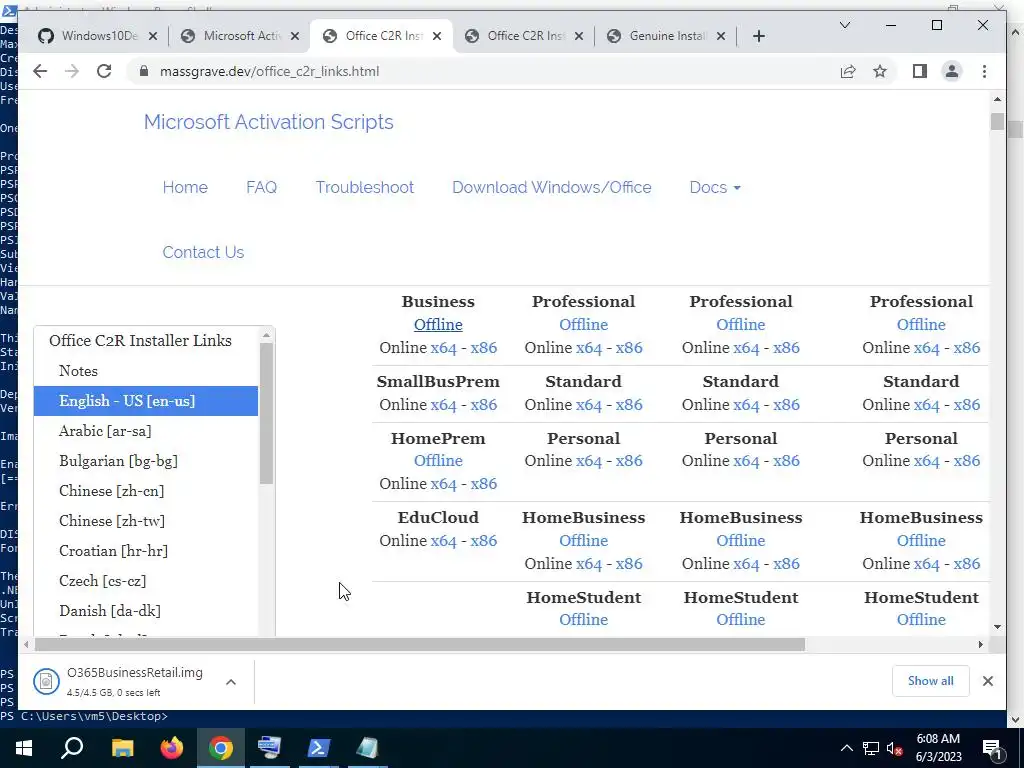Click the muted volume tray icon
Screen dimensions: 1024x768
(x=895, y=749)
